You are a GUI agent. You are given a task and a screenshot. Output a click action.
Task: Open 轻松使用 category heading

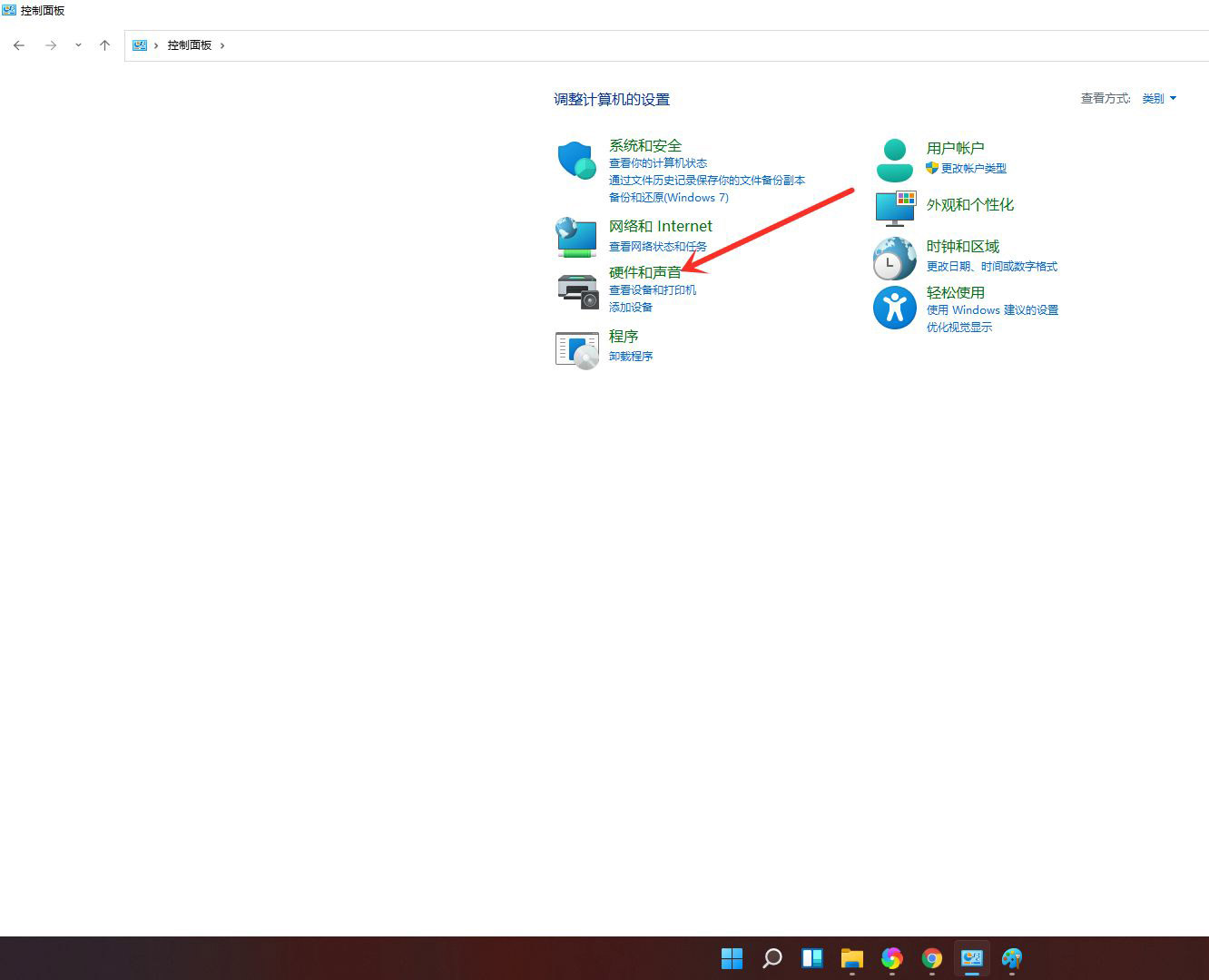point(956,293)
